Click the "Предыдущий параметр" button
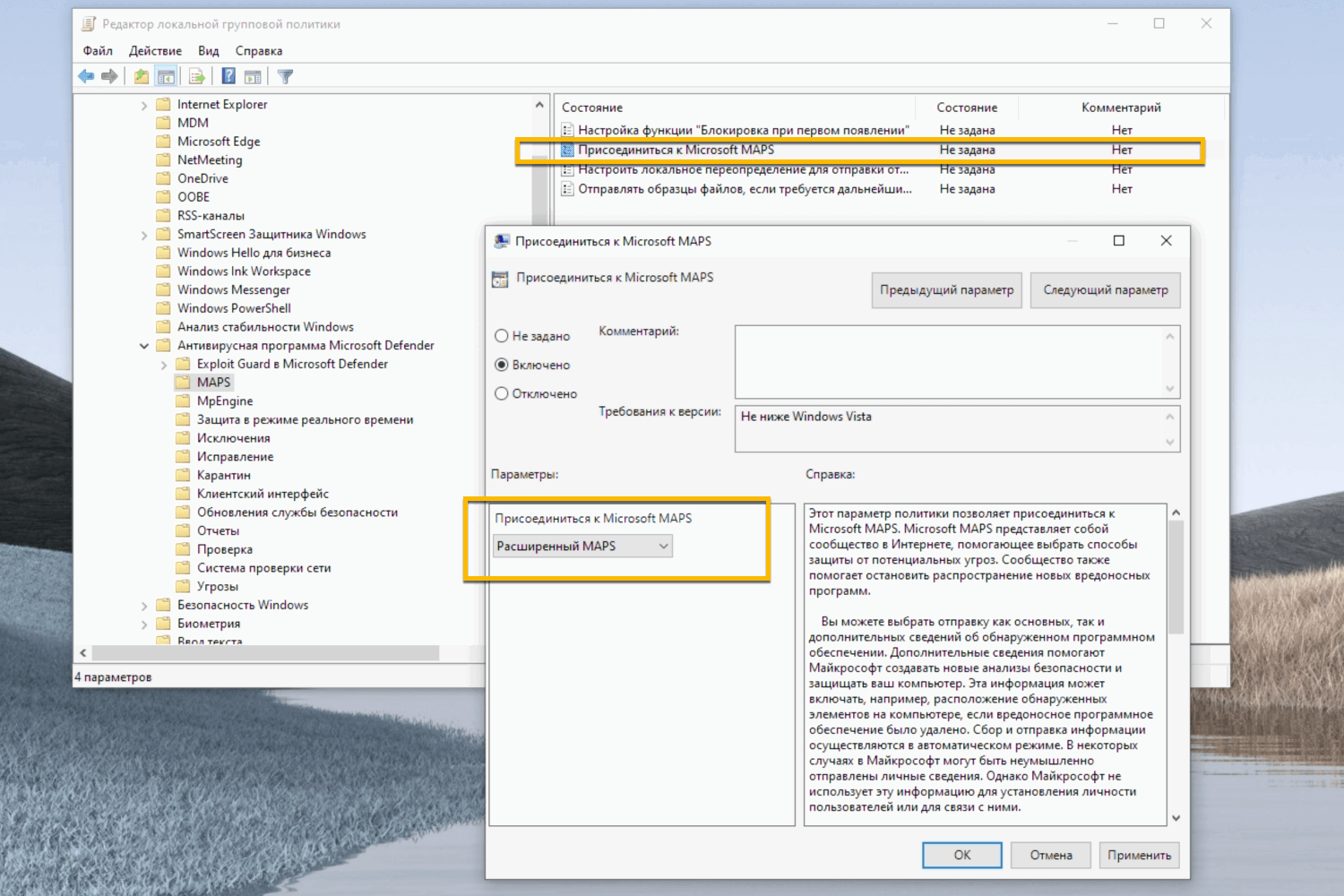1344x896 pixels. tap(947, 290)
